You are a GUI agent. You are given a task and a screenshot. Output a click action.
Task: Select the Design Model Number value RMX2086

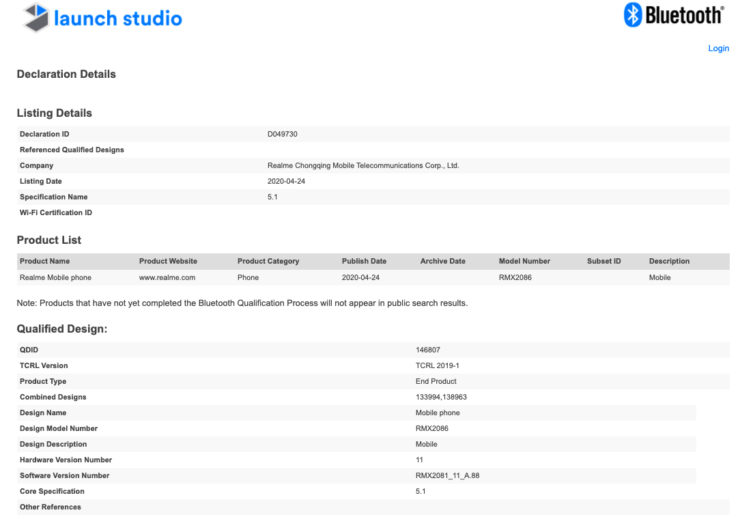pos(432,428)
